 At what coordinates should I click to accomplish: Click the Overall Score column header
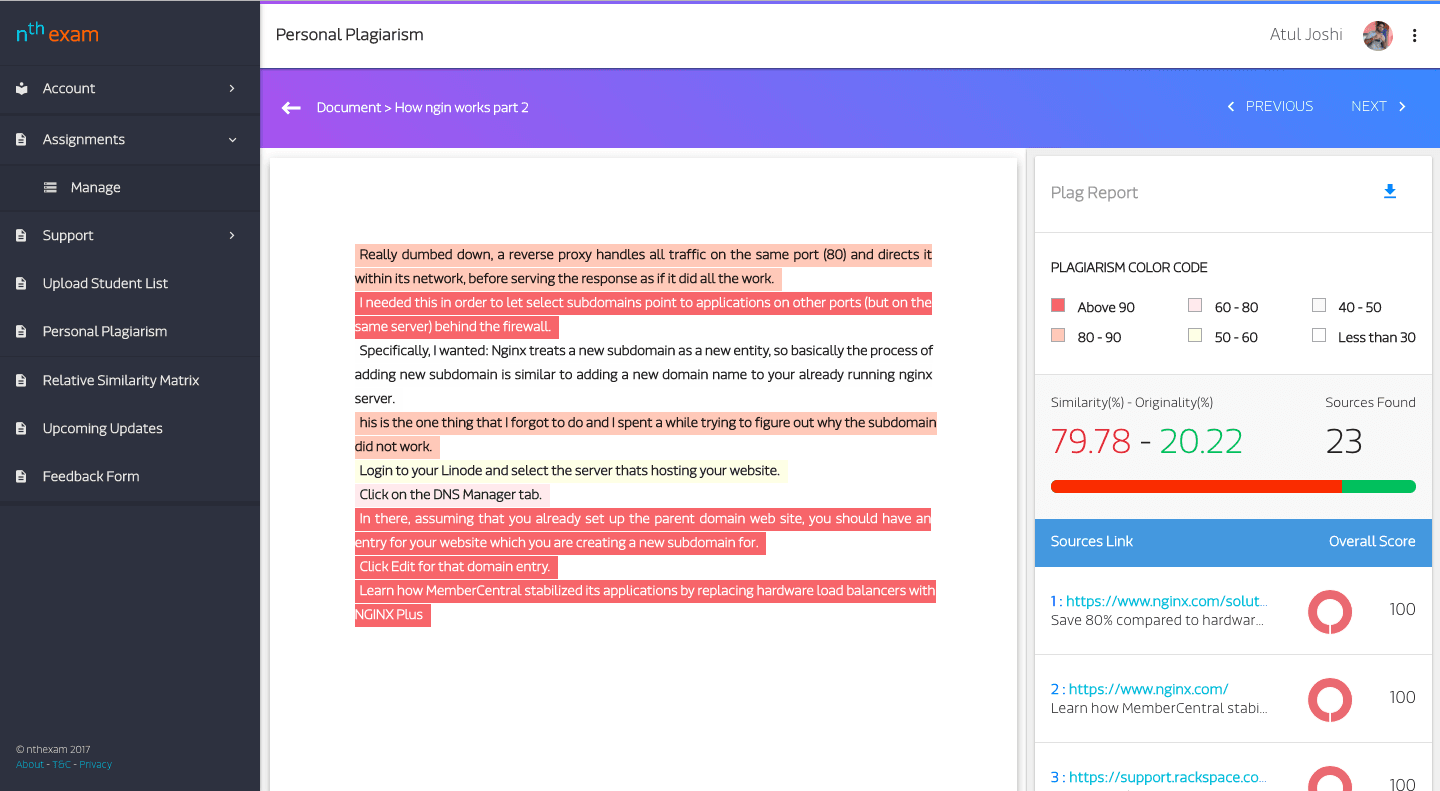coord(1372,541)
